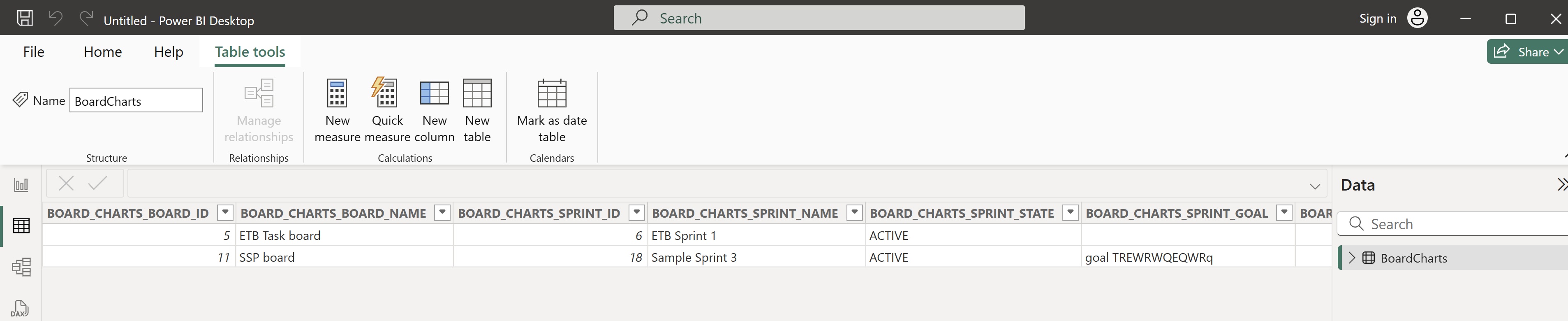This screenshot has height=321, width=1568.
Task: Select the 'Sample Sprint 3' cell
Action: coord(756,257)
